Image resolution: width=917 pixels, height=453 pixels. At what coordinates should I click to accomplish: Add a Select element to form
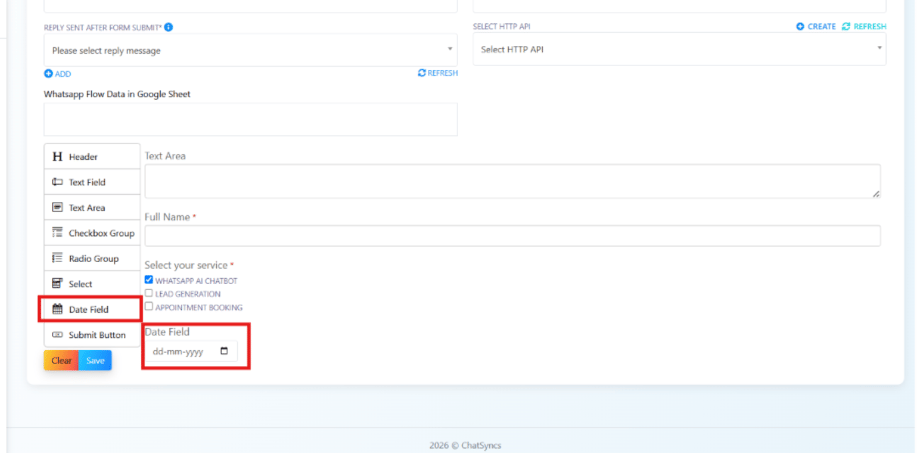pos(92,283)
